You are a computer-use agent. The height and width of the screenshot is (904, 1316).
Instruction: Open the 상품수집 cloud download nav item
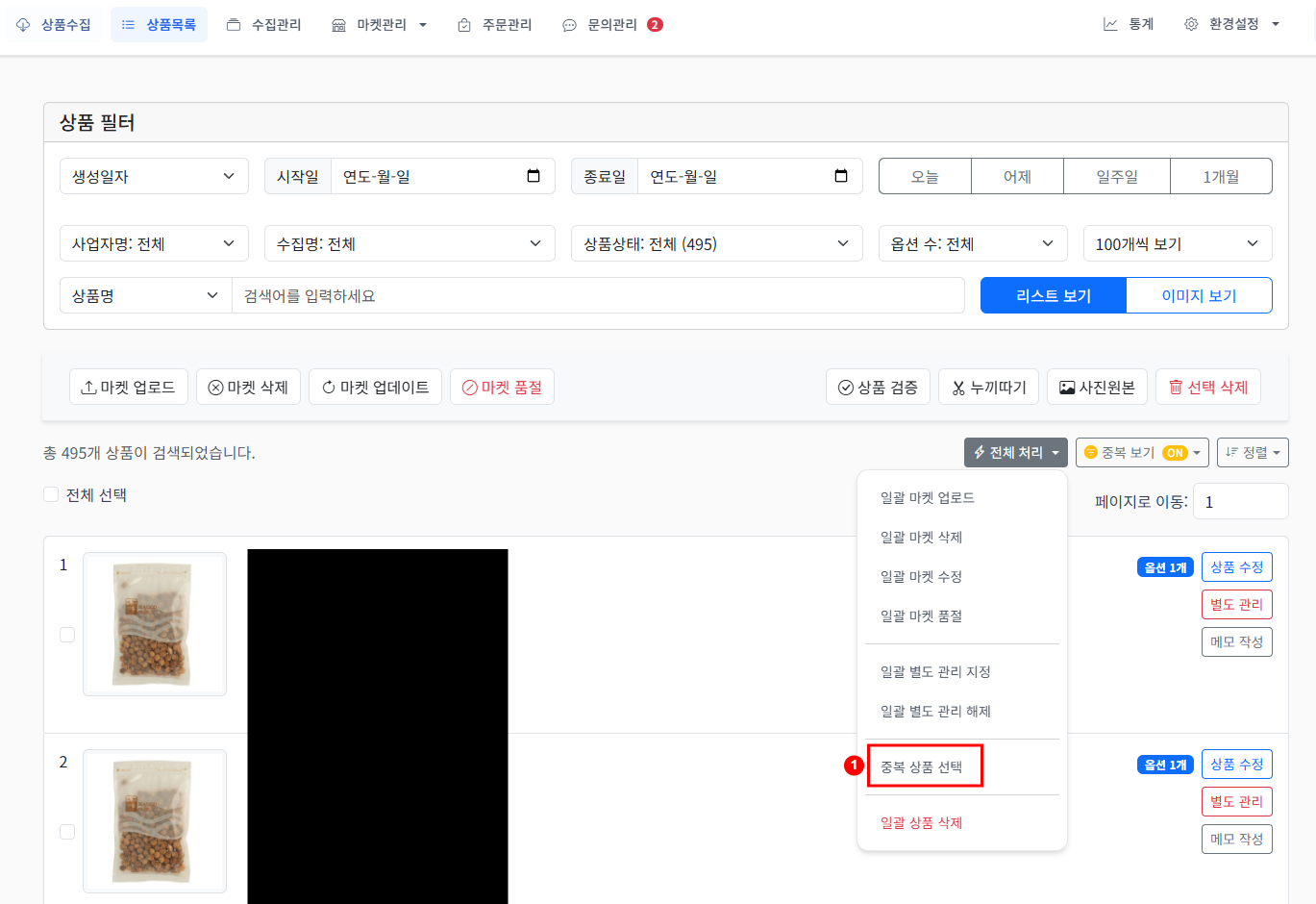(54, 25)
